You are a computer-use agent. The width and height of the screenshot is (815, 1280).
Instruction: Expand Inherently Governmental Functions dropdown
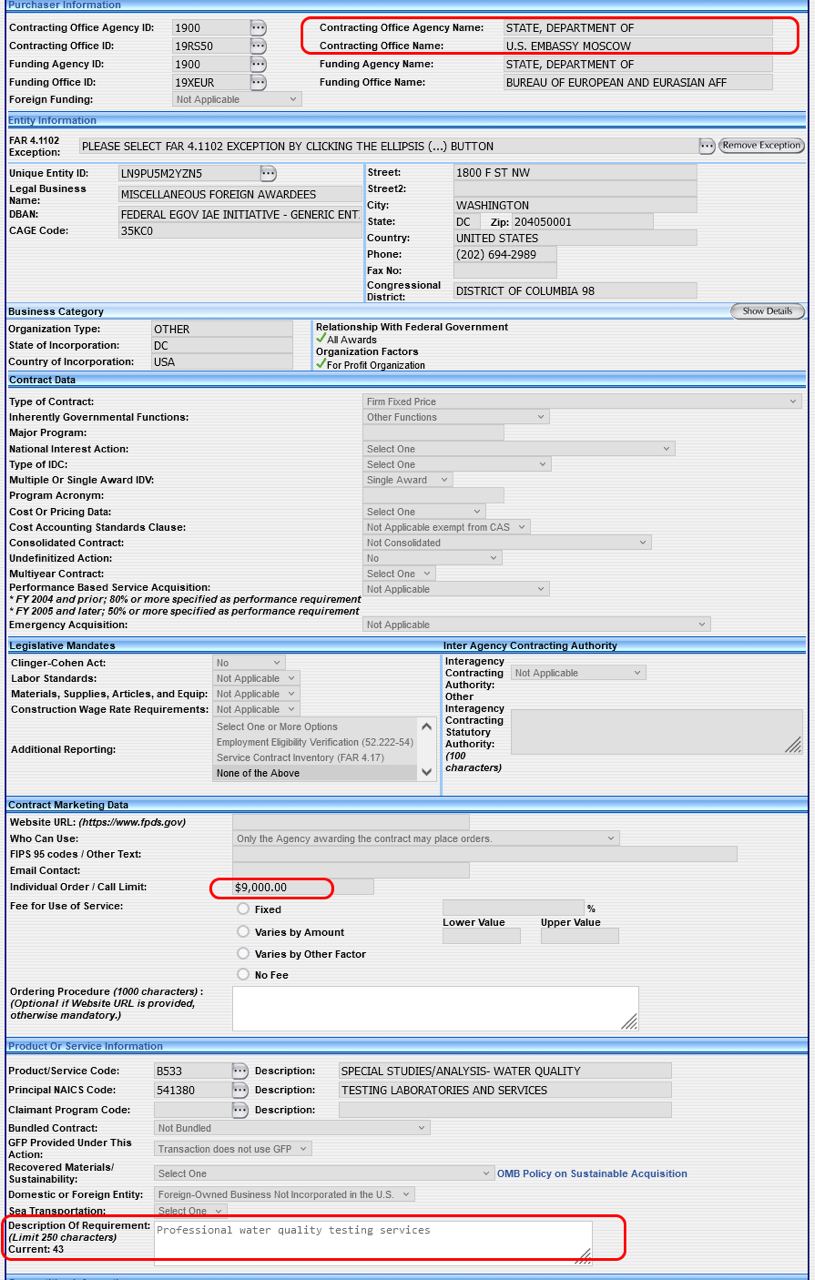click(x=456, y=417)
